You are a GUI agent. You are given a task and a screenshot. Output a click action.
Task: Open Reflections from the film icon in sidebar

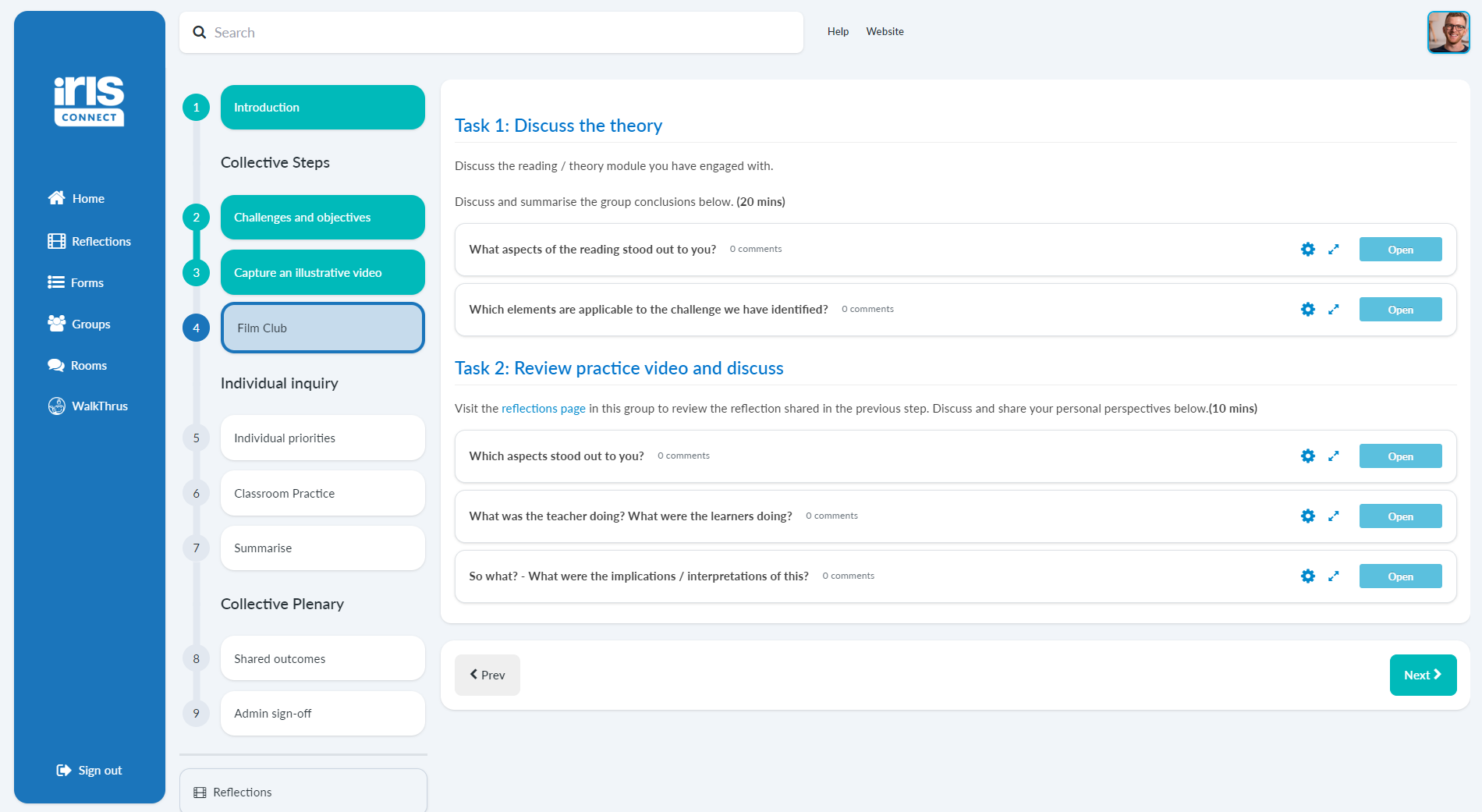point(56,241)
